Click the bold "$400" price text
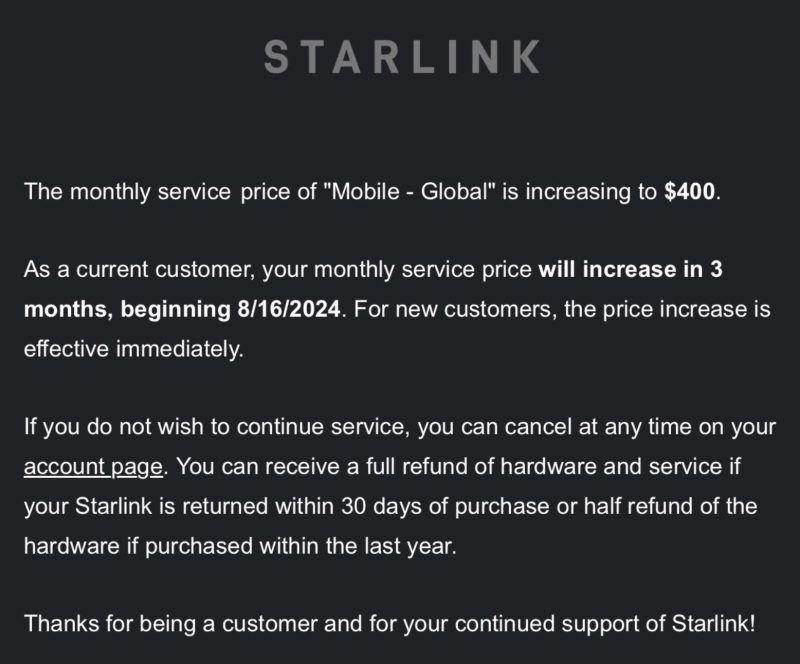 click(x=690, y=191)
